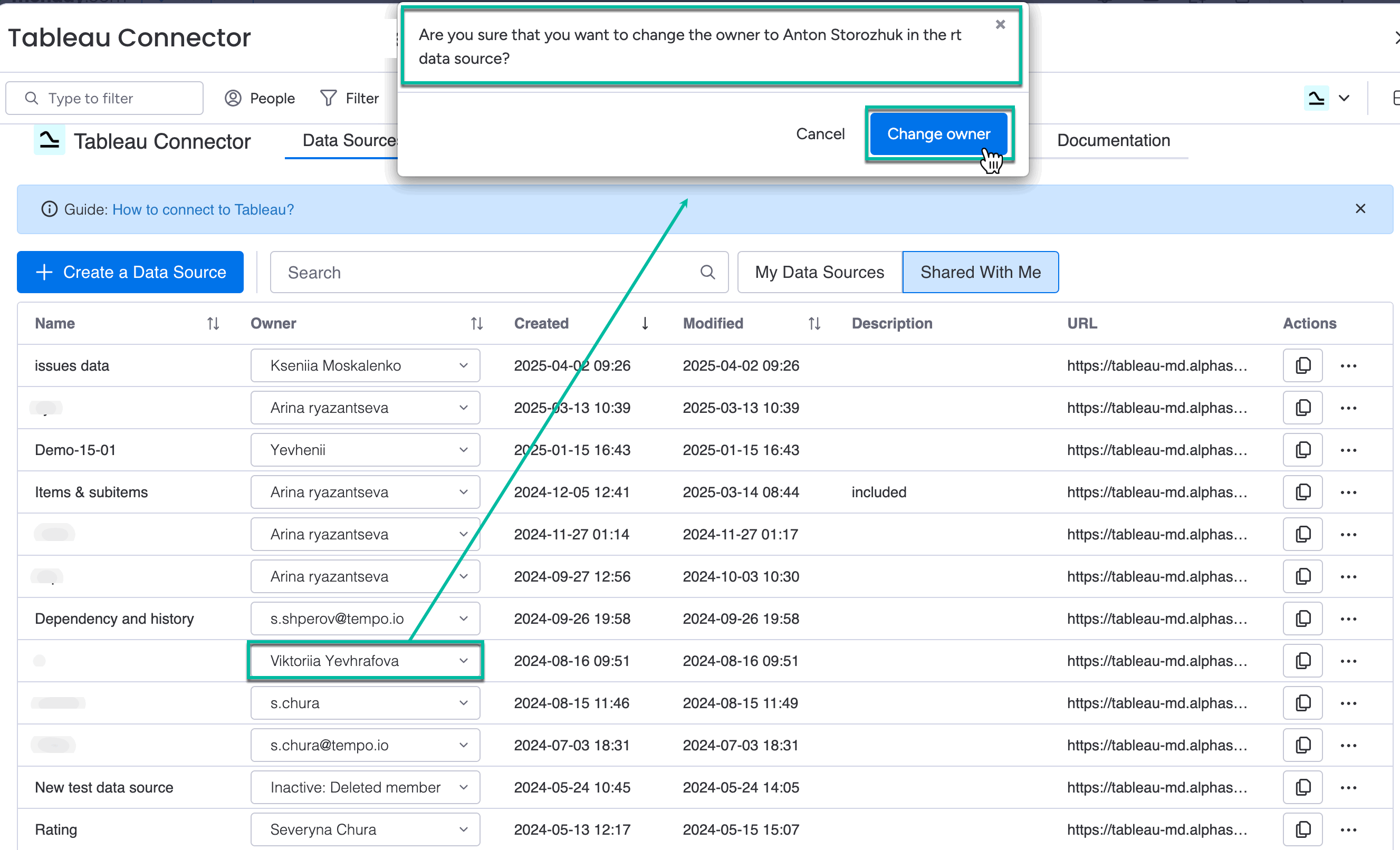This screenshot has height=850, width=1400.
Task: Toggle sorting on the Name column
Action: point(213,323)
